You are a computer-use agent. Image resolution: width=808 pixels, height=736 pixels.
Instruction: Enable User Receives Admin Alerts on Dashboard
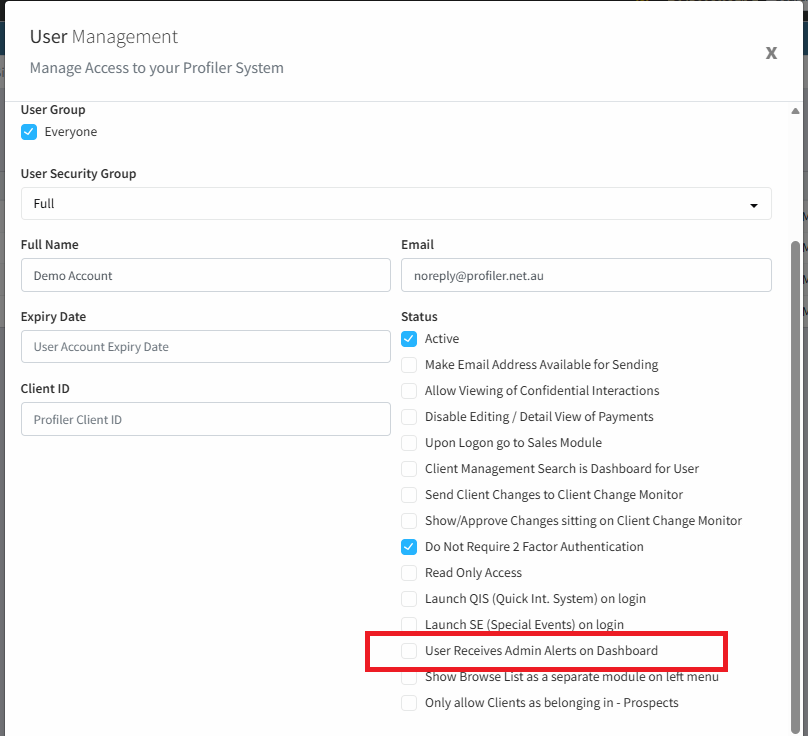point(409,651)
